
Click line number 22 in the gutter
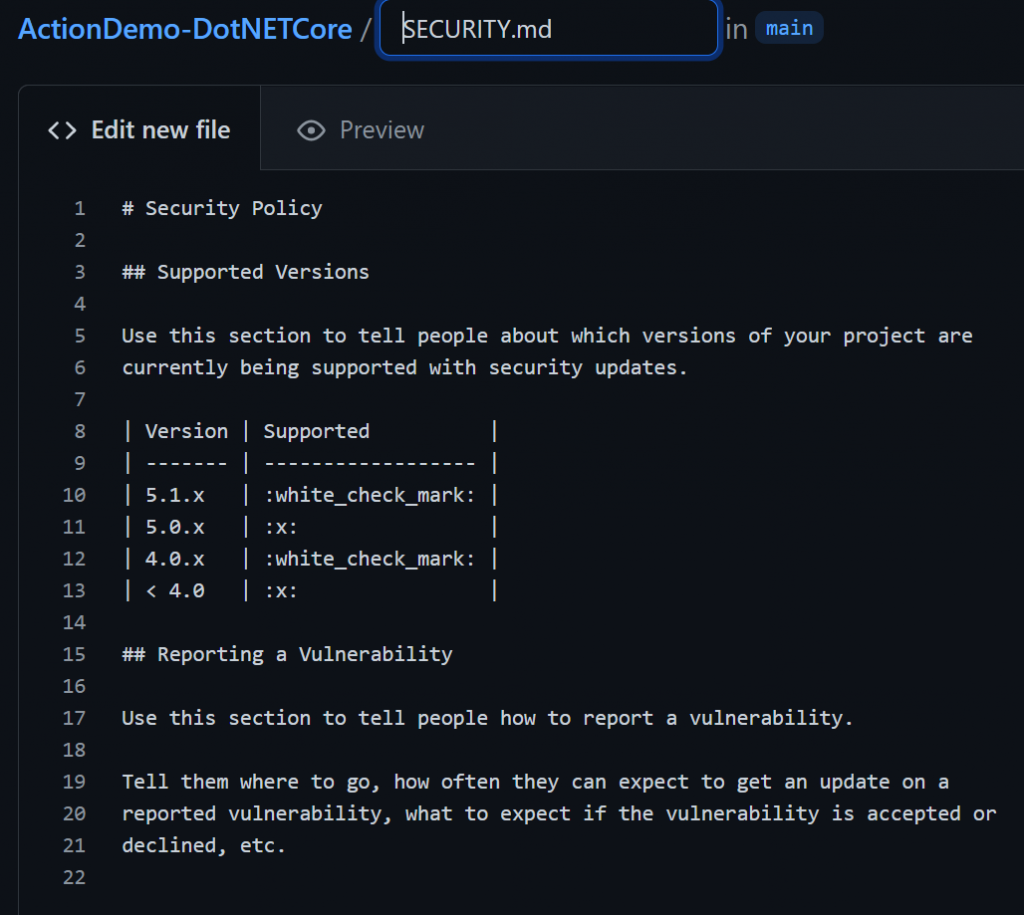click(74, 877)
